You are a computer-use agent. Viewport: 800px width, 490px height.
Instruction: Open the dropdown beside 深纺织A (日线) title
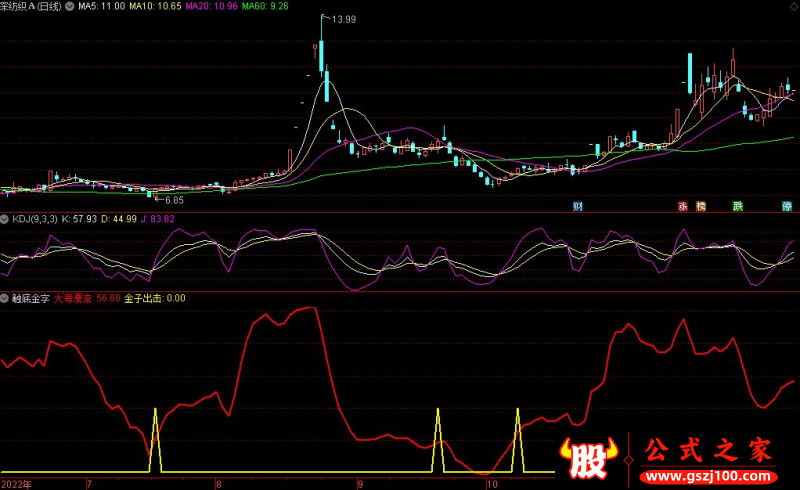(68, 6)
